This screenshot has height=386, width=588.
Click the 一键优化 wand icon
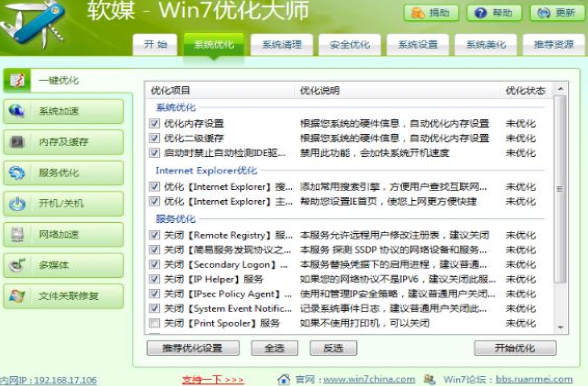click(17, 80)
